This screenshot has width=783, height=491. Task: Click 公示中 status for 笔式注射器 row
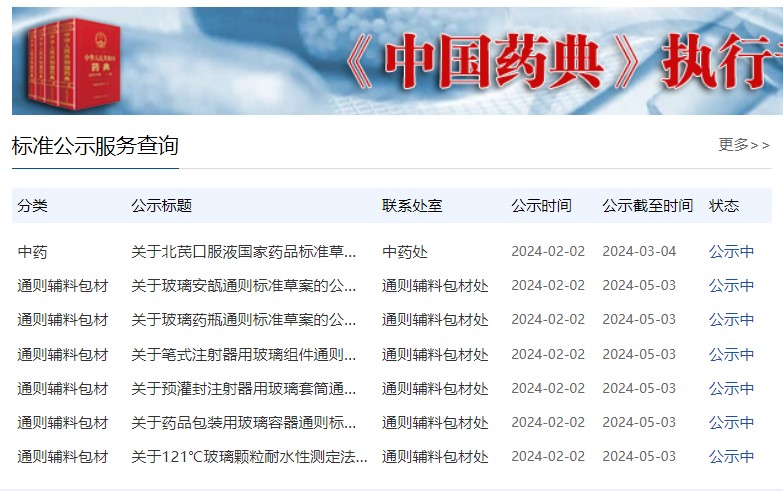pyautogui.click(x=732, y=355)
